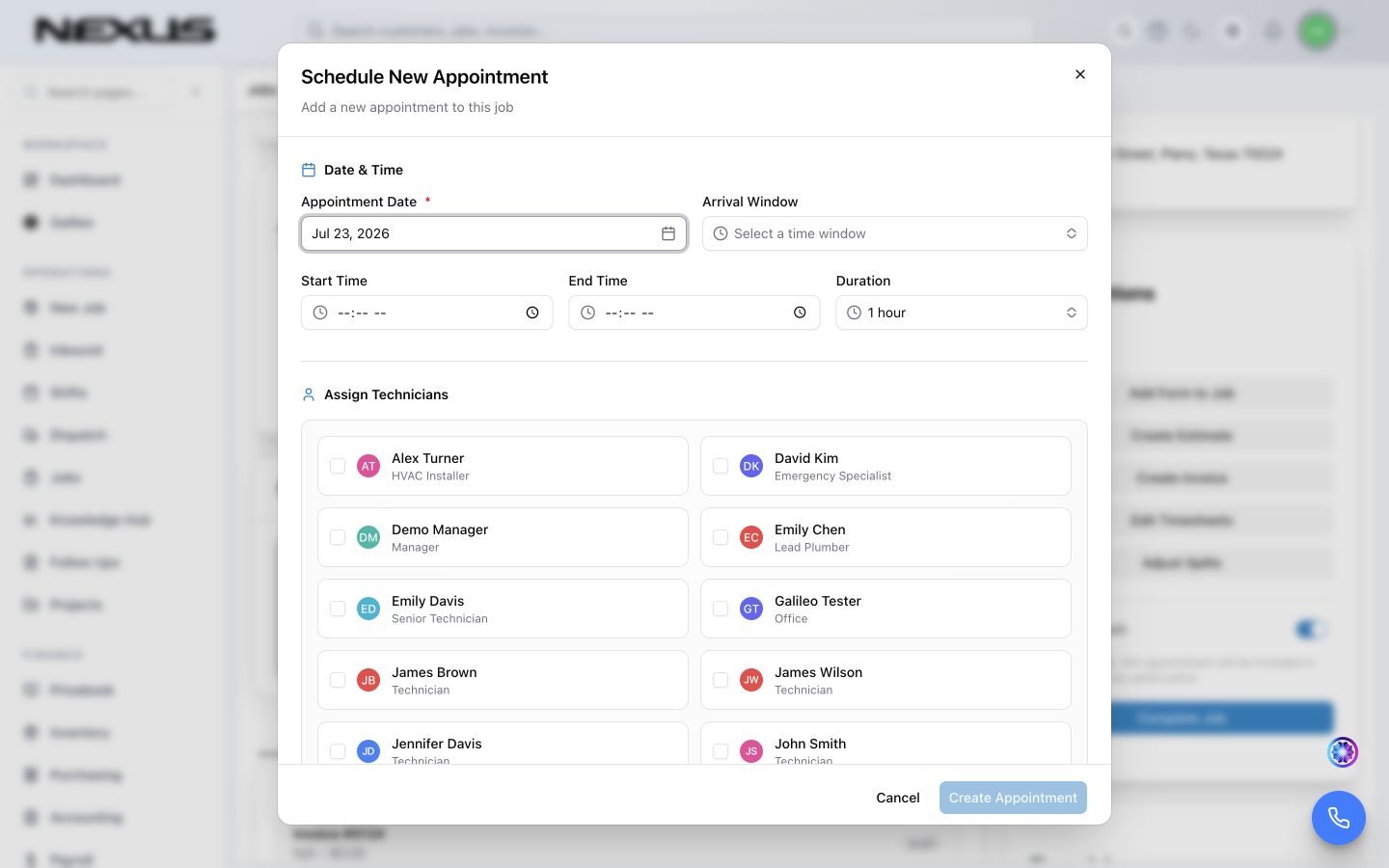Open the Arrival Window dropdown
Screen dimensions: 1389x868
[x=895, y=233]
